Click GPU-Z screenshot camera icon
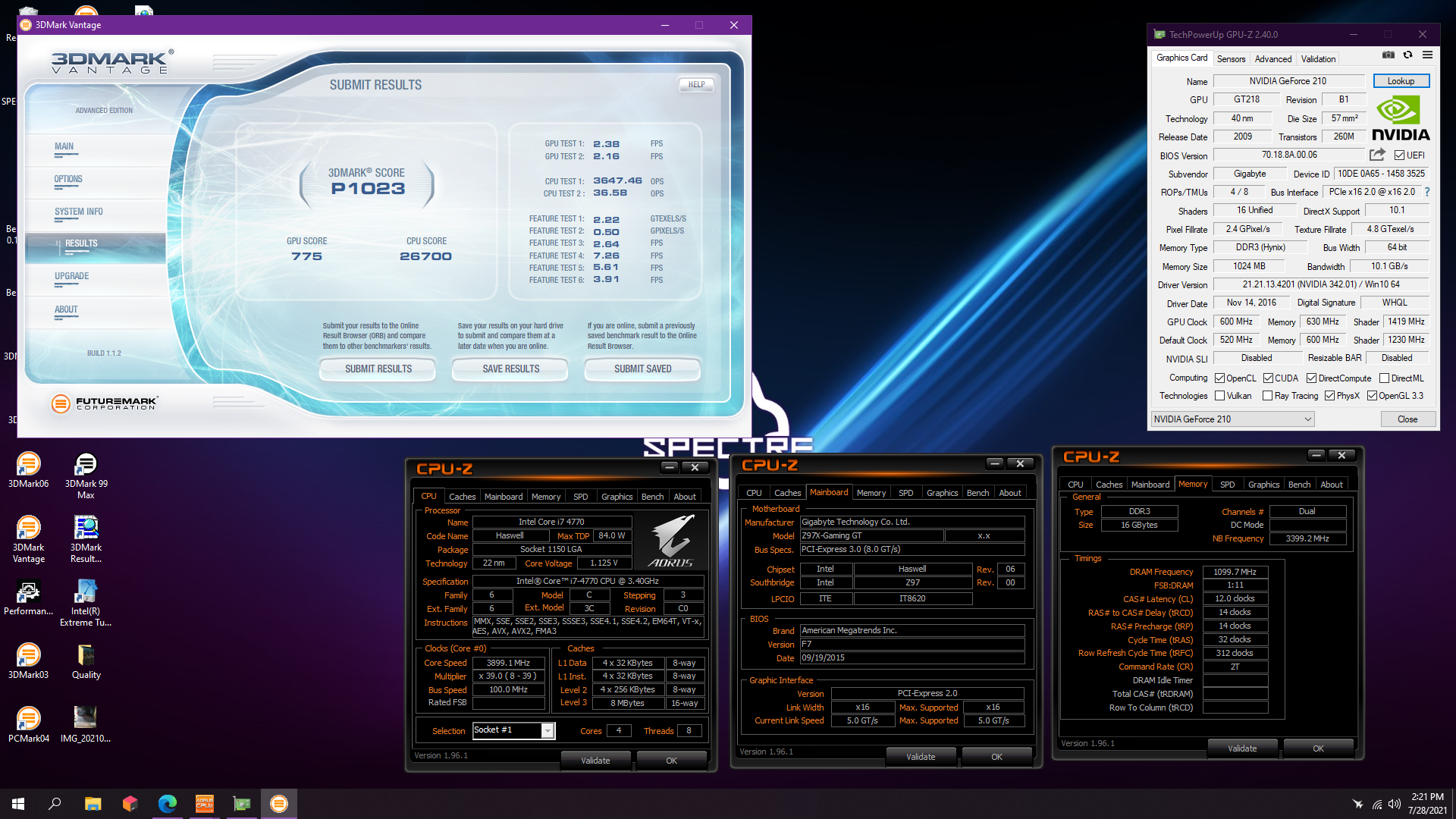The height and width of the screenshot is (819, 1456). (x=1388, y=55)
